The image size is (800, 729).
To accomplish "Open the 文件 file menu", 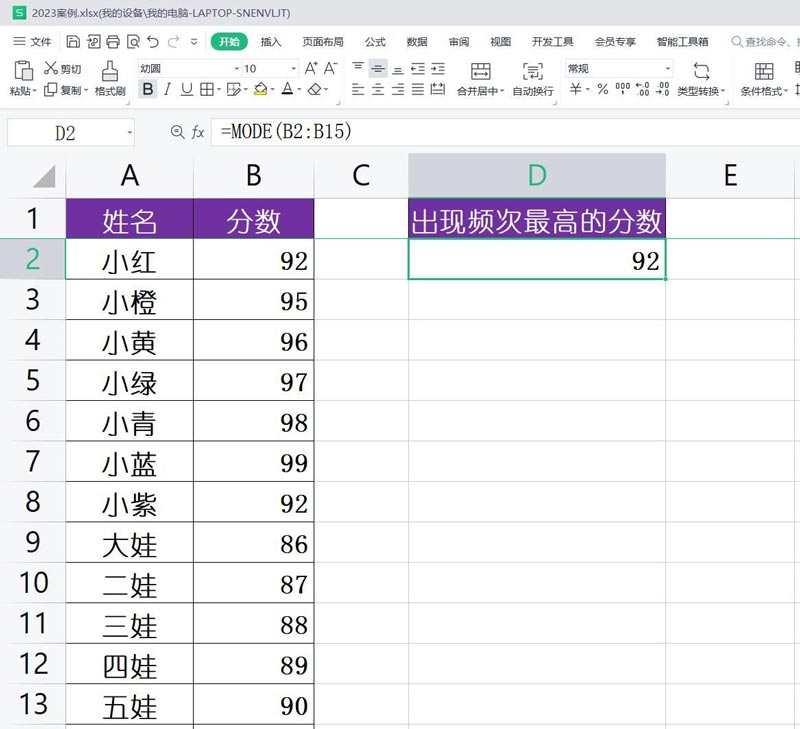I will click(33, 41).
